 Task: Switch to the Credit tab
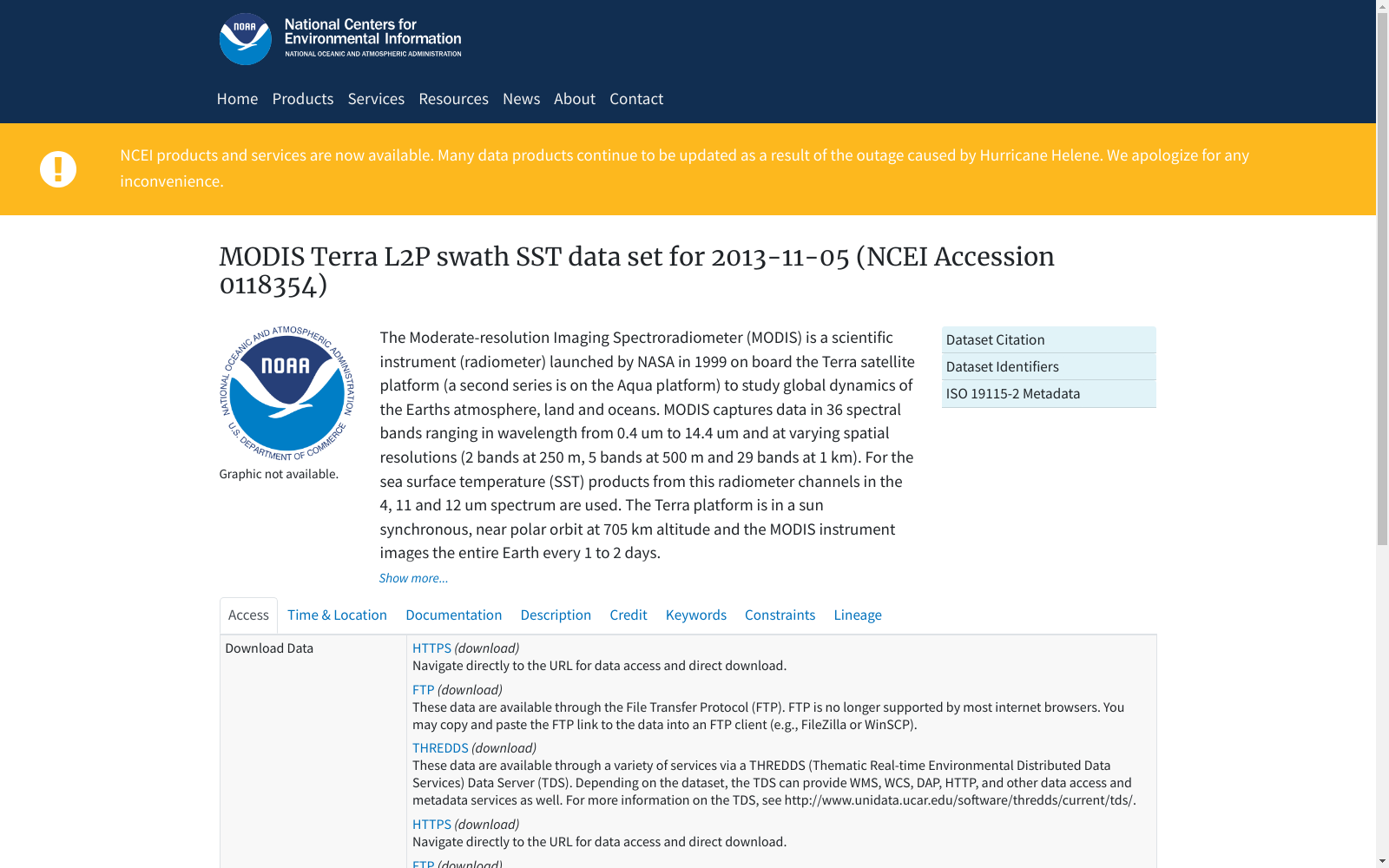[629, 615]
